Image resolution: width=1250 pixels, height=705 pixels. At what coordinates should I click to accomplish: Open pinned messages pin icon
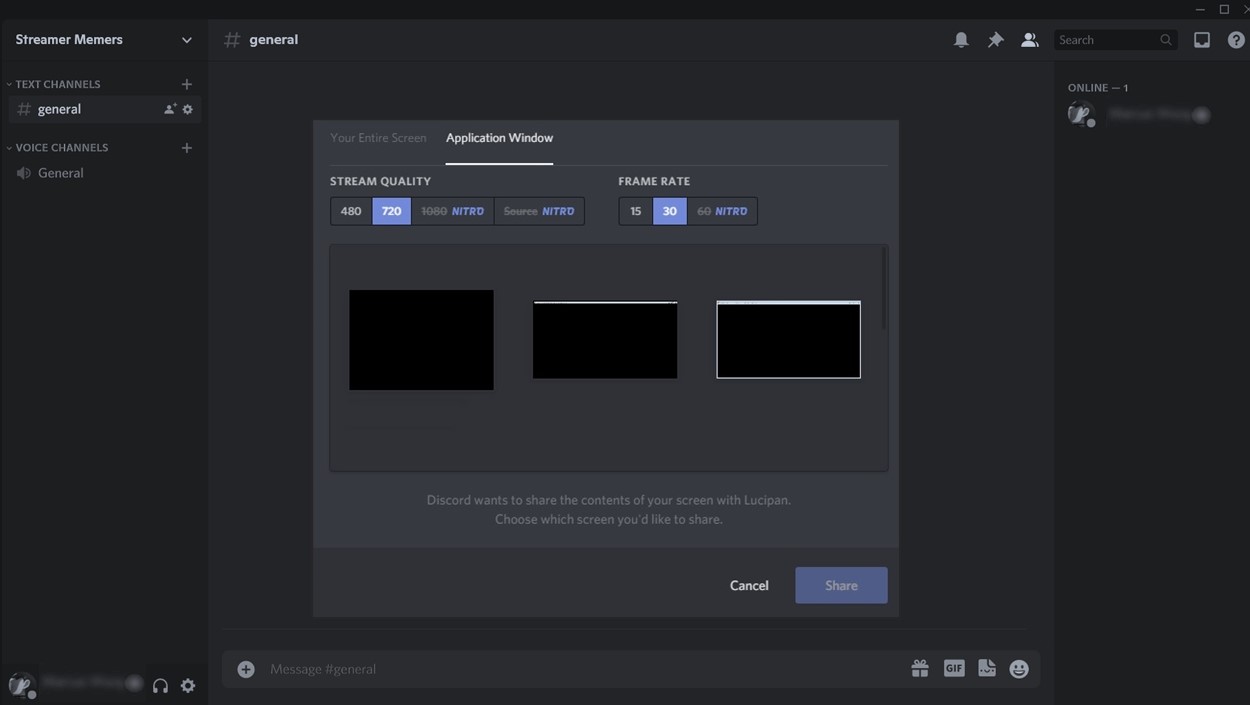click(995, 40)
